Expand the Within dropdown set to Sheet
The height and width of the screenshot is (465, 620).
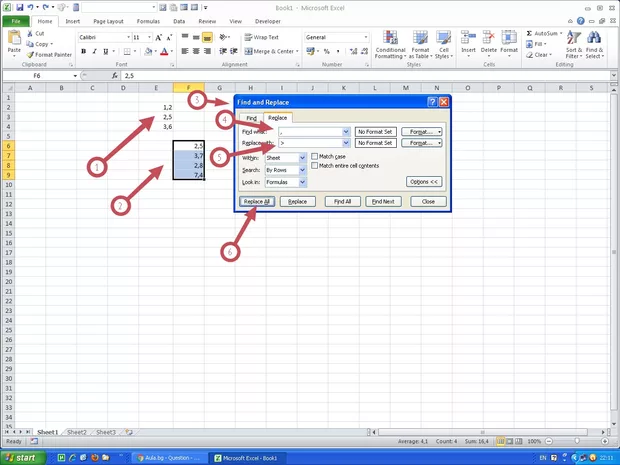coord(302,157)
